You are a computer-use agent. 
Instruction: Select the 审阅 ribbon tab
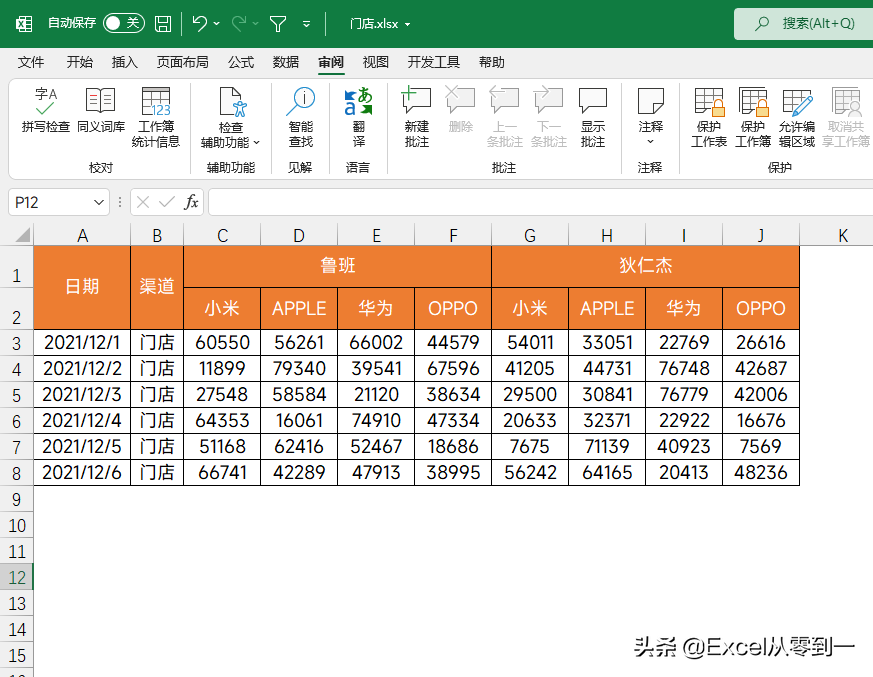(331, 62)
